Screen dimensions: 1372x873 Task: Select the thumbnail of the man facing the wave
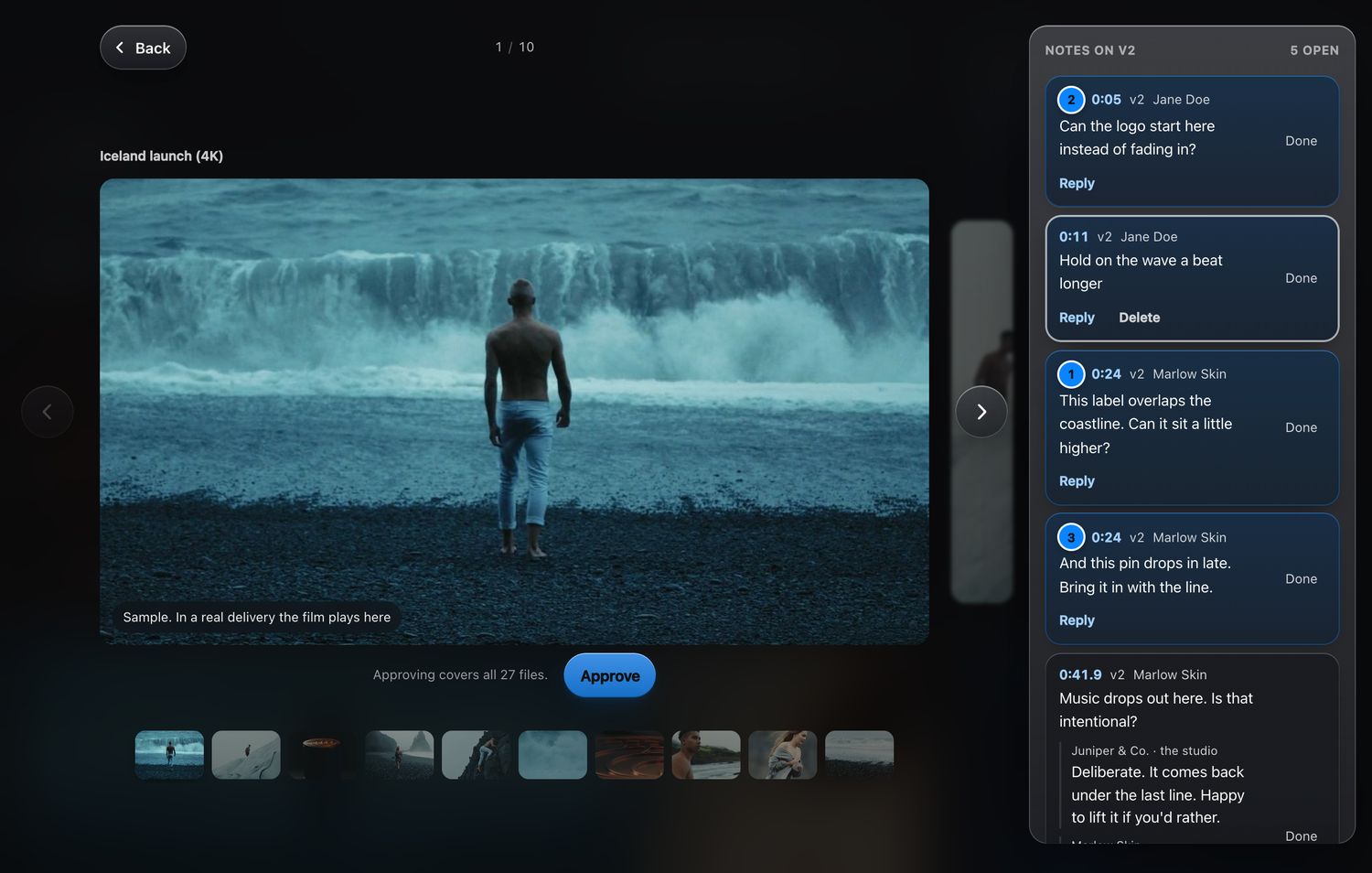click(x=169, y=755)
